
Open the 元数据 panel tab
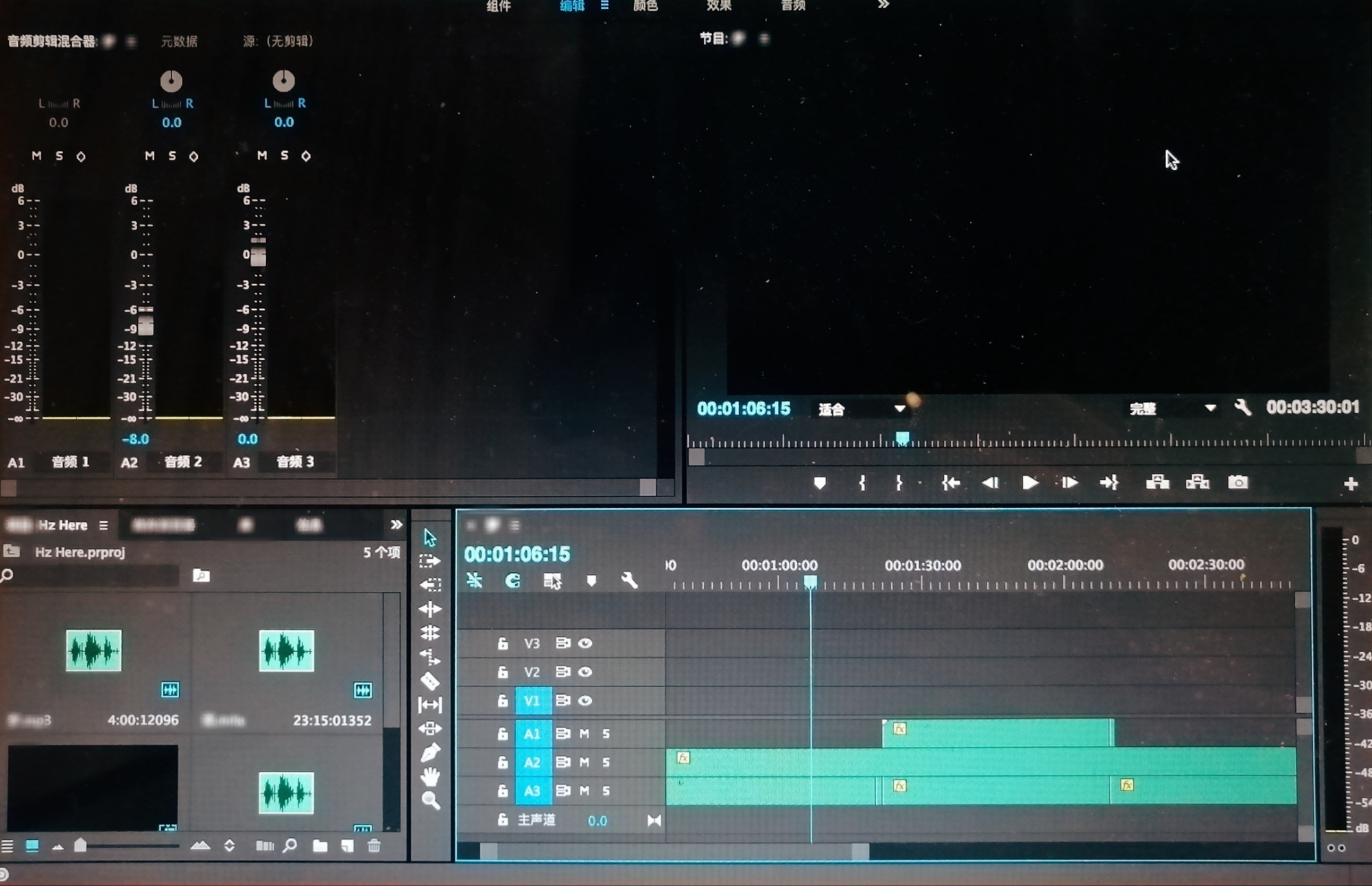179,41
